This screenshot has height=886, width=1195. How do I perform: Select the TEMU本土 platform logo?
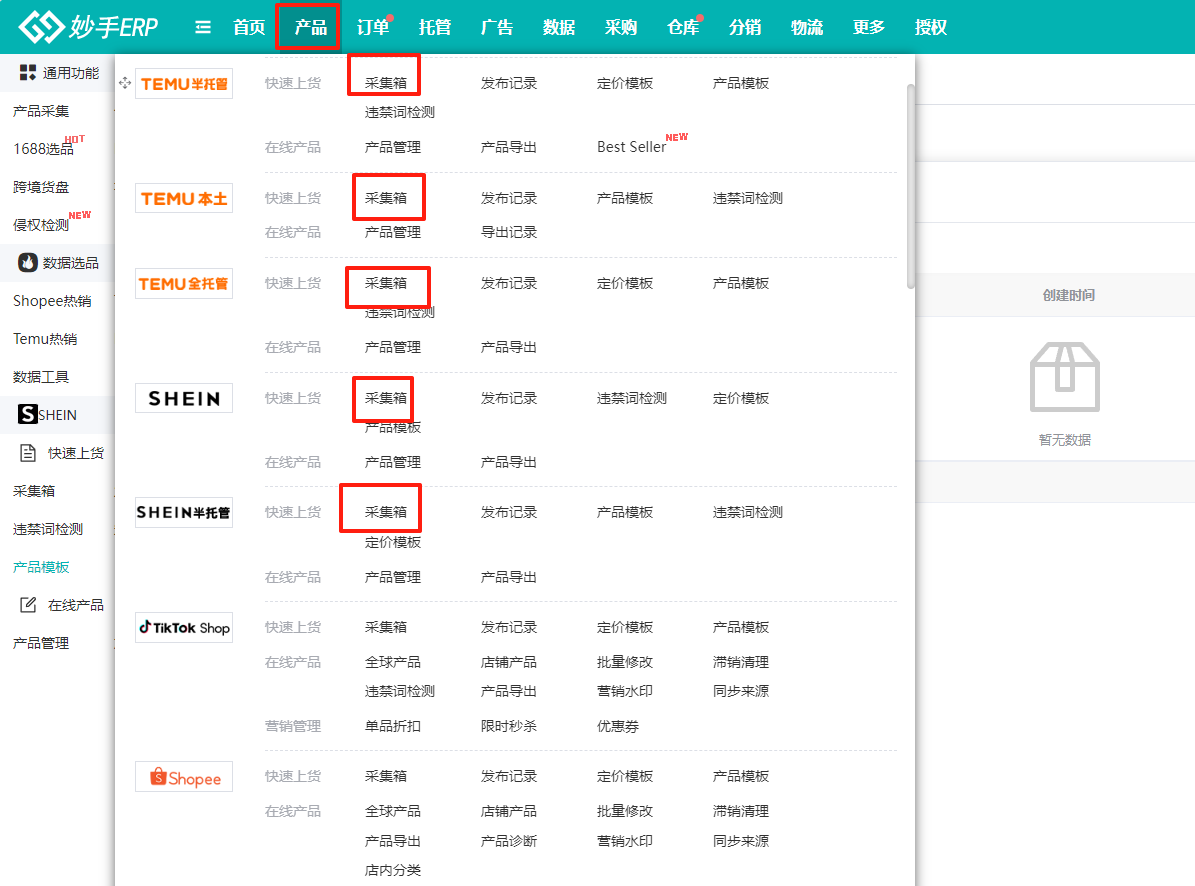pyautogui.click(x=184, y=199)
